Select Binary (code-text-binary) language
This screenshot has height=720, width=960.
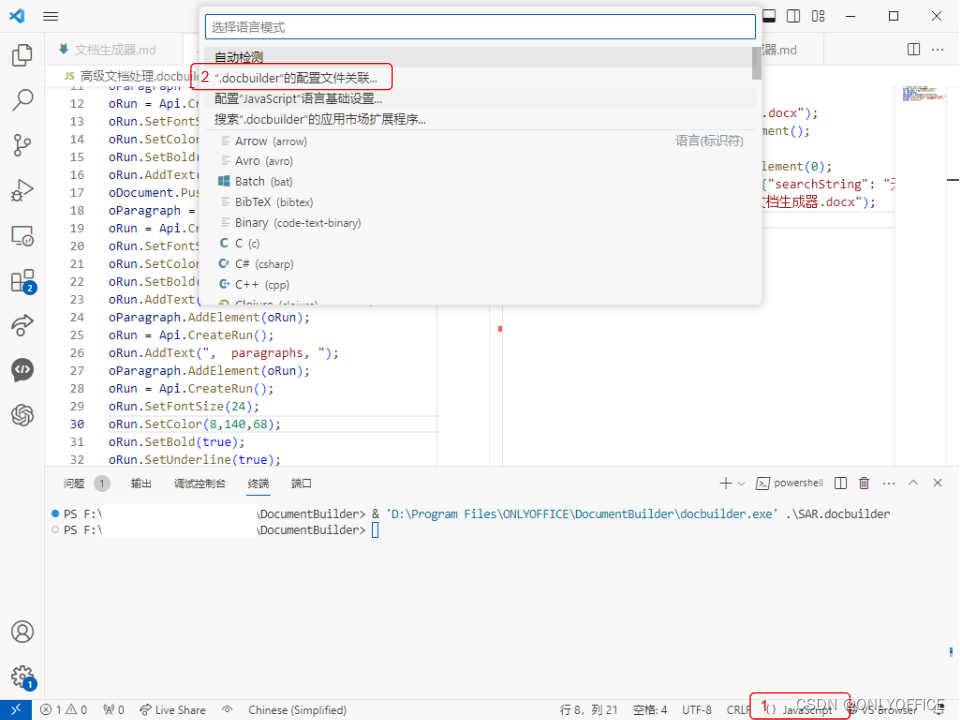tap(478, 223)
